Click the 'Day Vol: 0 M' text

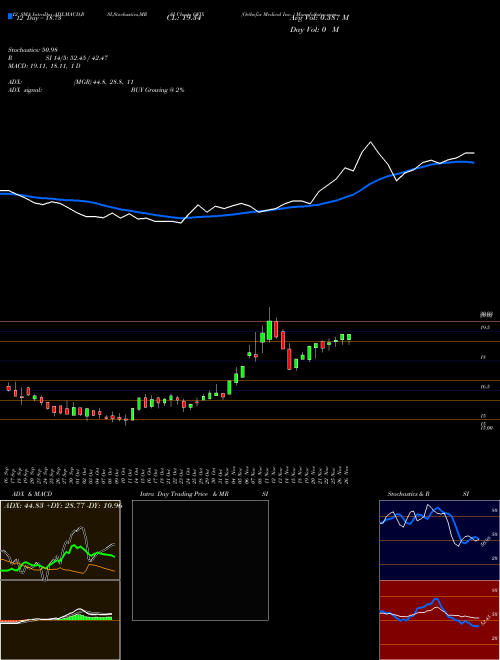point(314,30)
